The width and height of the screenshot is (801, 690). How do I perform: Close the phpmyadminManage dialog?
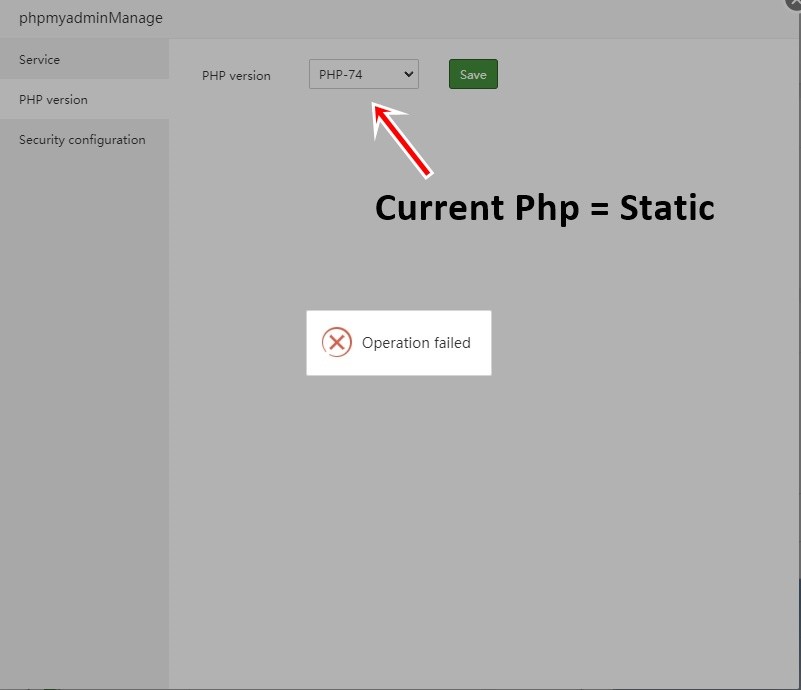click(x=794, y=3)
